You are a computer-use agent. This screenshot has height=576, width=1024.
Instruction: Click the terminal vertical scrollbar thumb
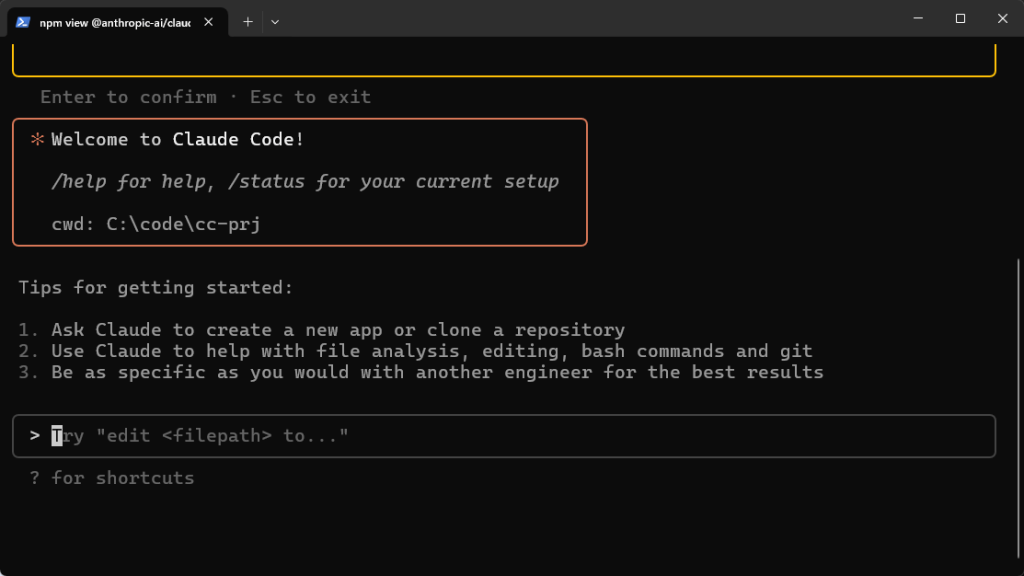pyautogui.click(x=1019, y=410)
